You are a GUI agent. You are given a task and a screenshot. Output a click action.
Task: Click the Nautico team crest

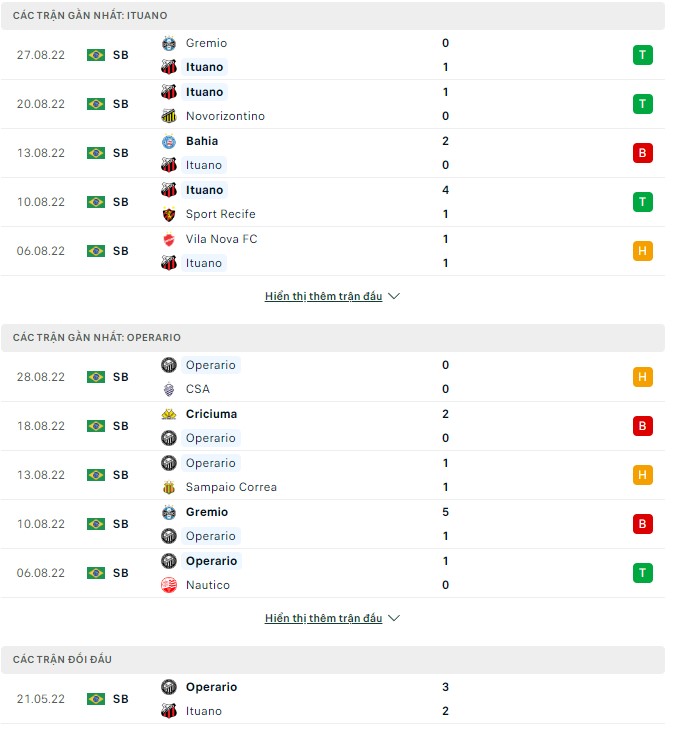tap(168, 585)
